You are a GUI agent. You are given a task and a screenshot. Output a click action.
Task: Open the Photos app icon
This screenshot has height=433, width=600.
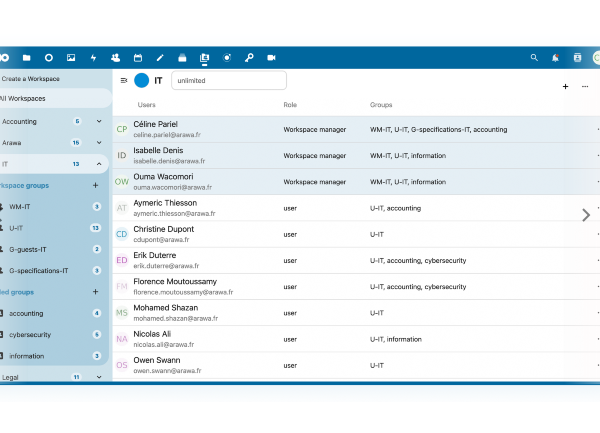[71, 58]
